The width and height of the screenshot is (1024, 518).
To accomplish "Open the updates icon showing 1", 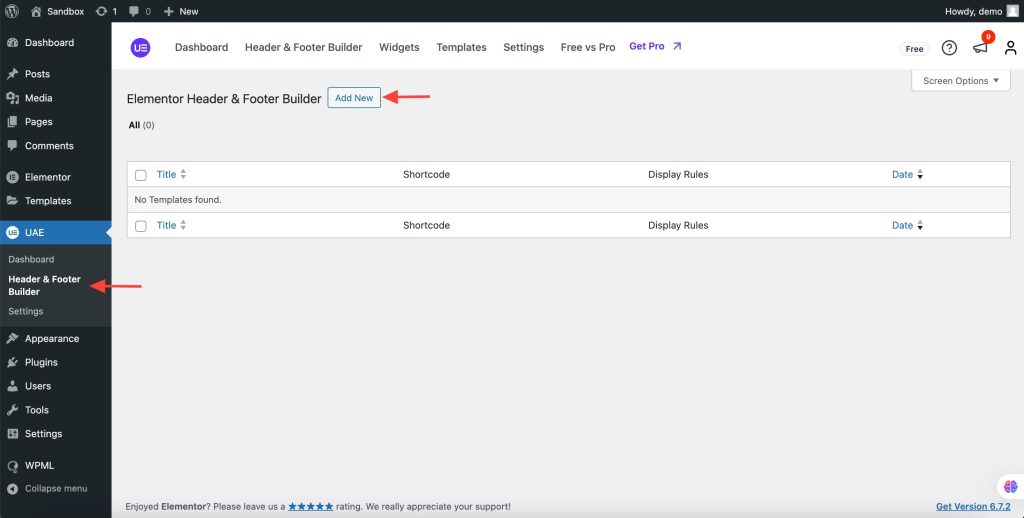I will 106,11.
